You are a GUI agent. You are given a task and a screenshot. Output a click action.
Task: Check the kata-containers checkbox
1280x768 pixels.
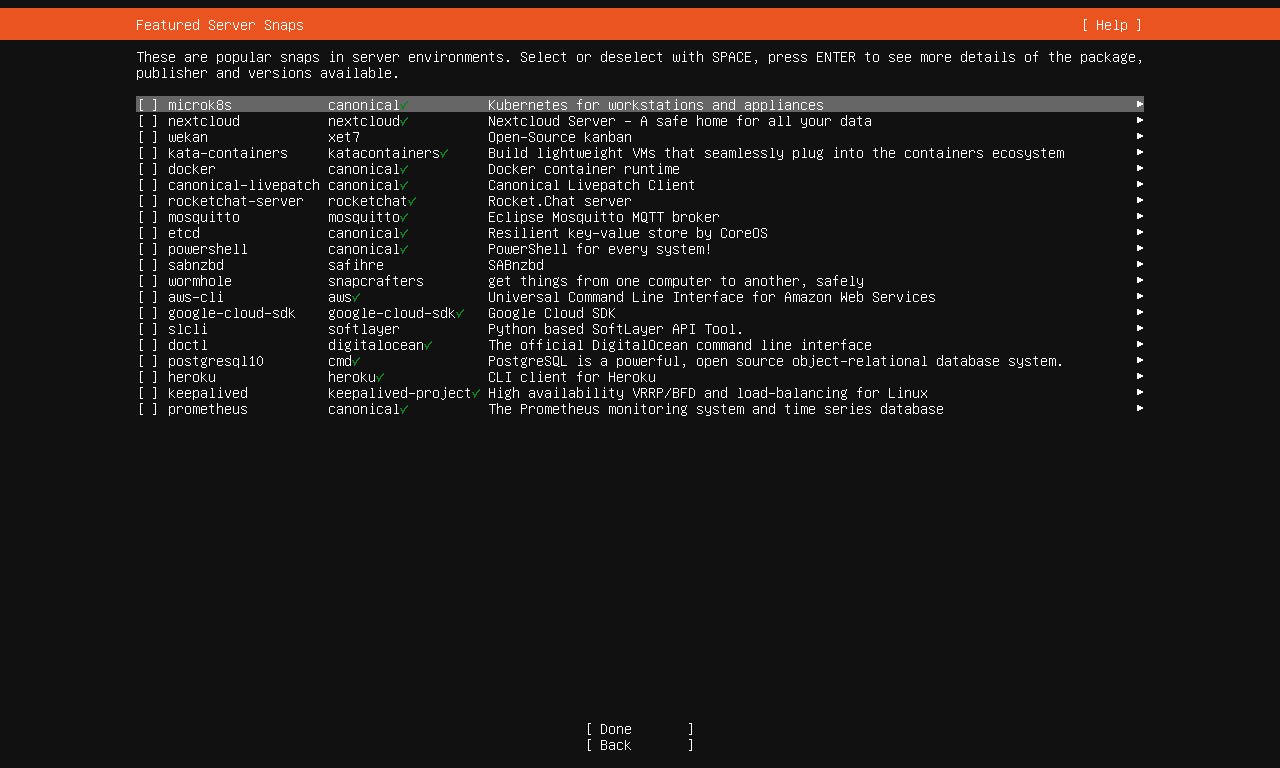[148, 153]
